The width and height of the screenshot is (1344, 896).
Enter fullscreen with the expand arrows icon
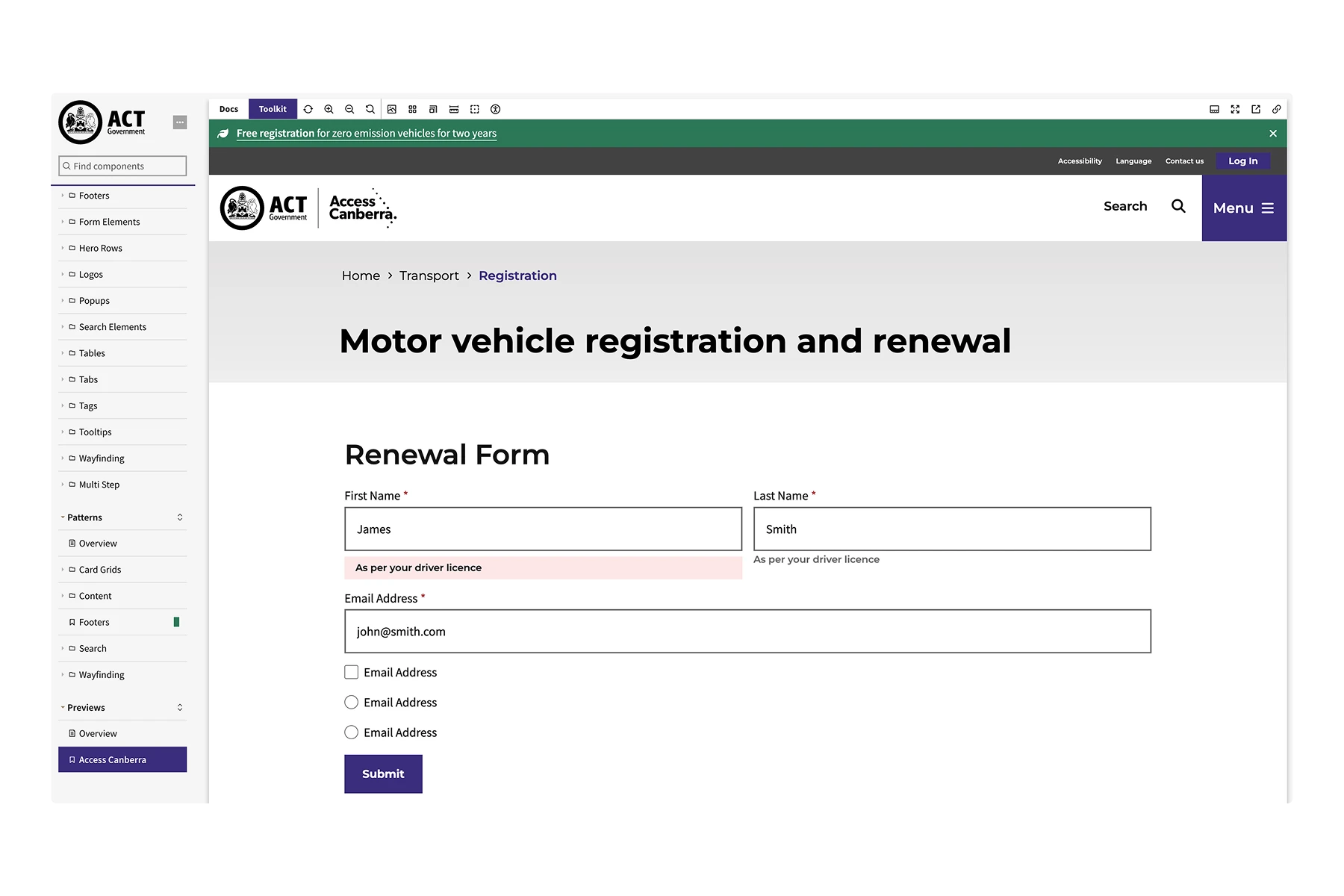1235,109
